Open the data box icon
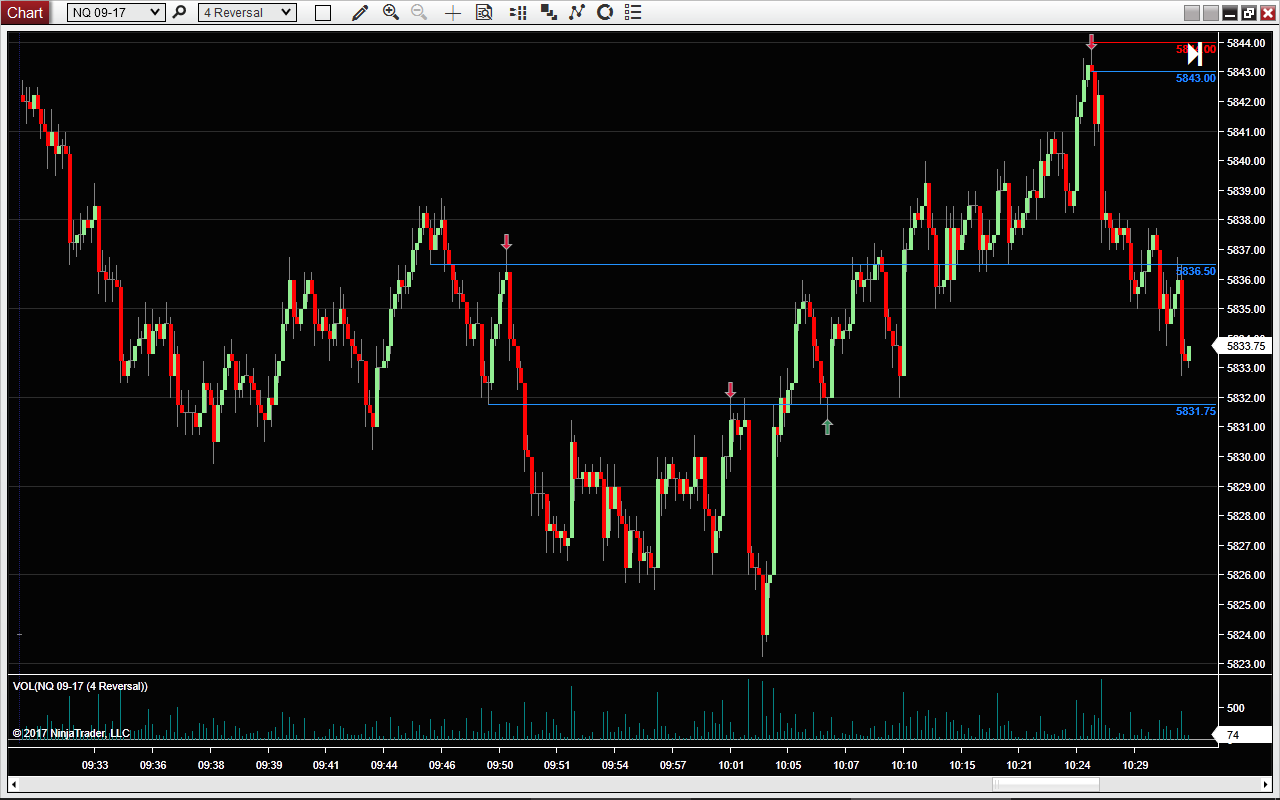This screenshot has width=1280, height=800. [x=484, y=12]
